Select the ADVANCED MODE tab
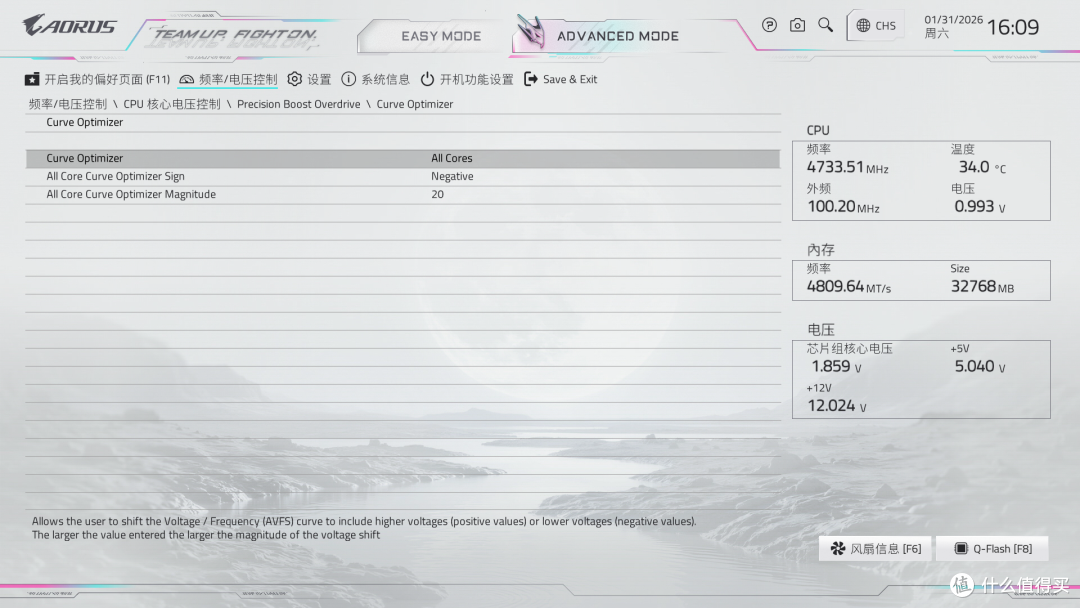This screenshot has height=608, width=1080. 618,36
